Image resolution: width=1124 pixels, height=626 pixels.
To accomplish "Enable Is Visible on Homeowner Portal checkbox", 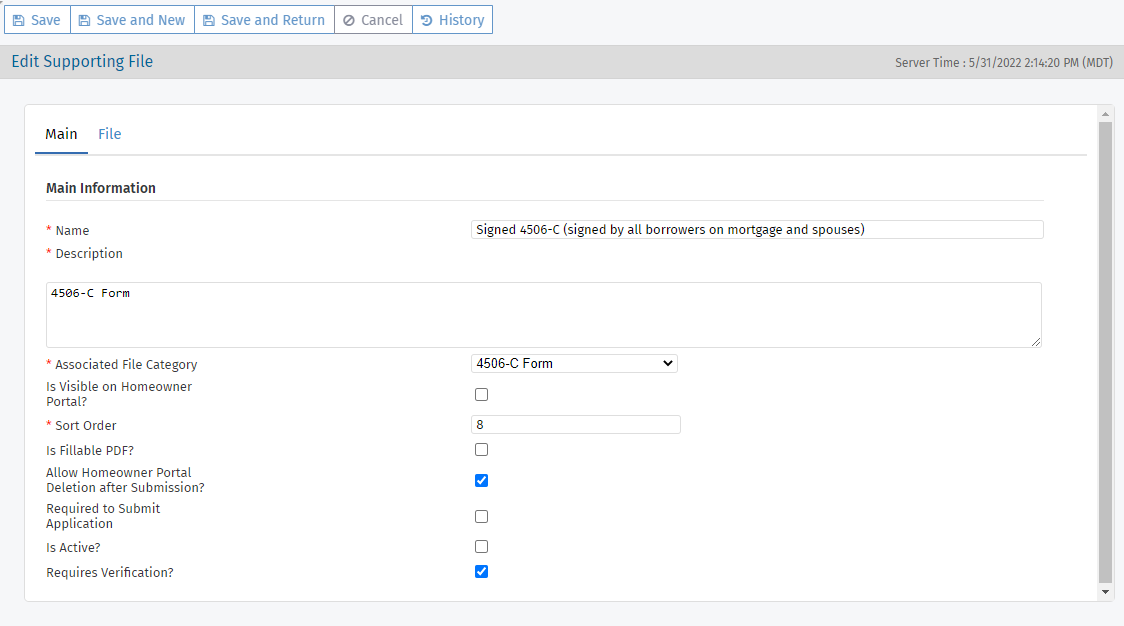I will (481, 395).
